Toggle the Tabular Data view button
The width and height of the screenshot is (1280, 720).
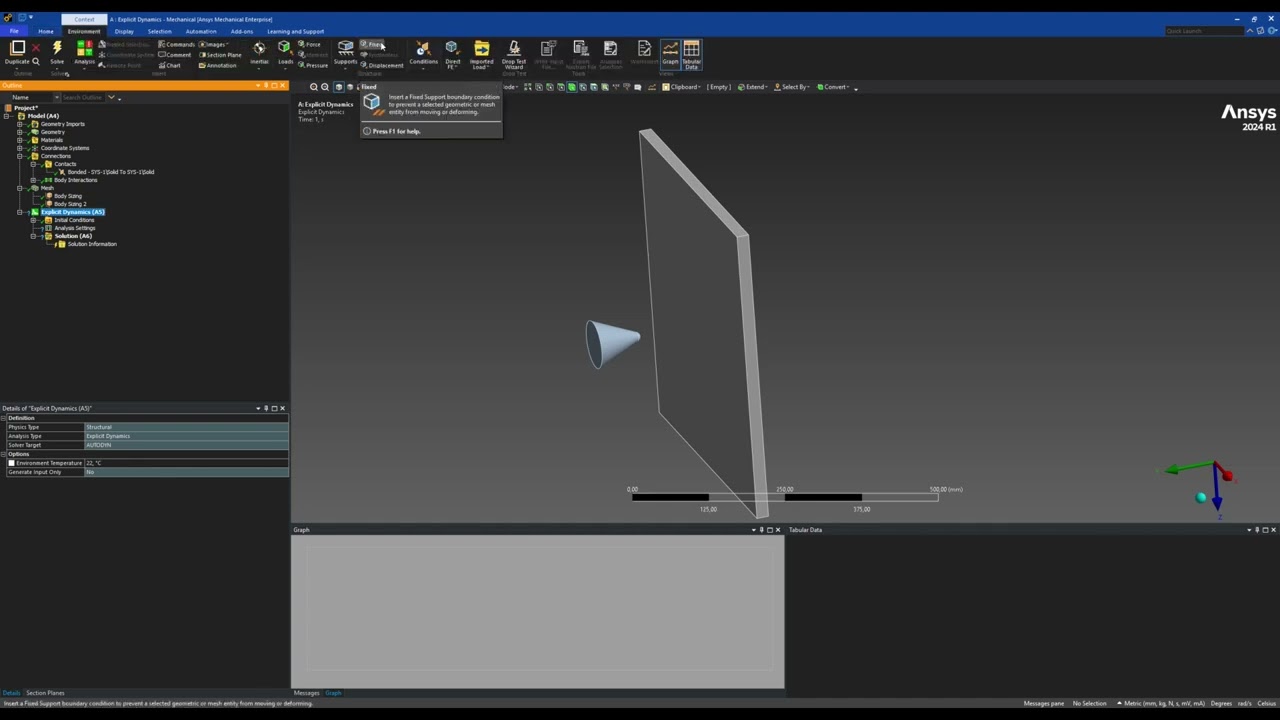point(691,54)
